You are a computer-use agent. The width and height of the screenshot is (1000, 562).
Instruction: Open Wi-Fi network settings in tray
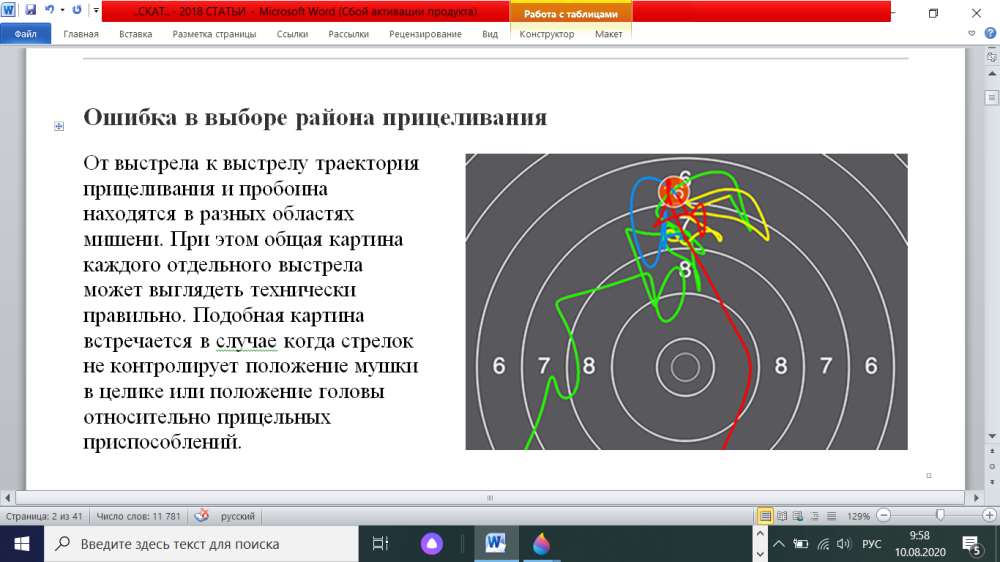click(x=823, y=544)
